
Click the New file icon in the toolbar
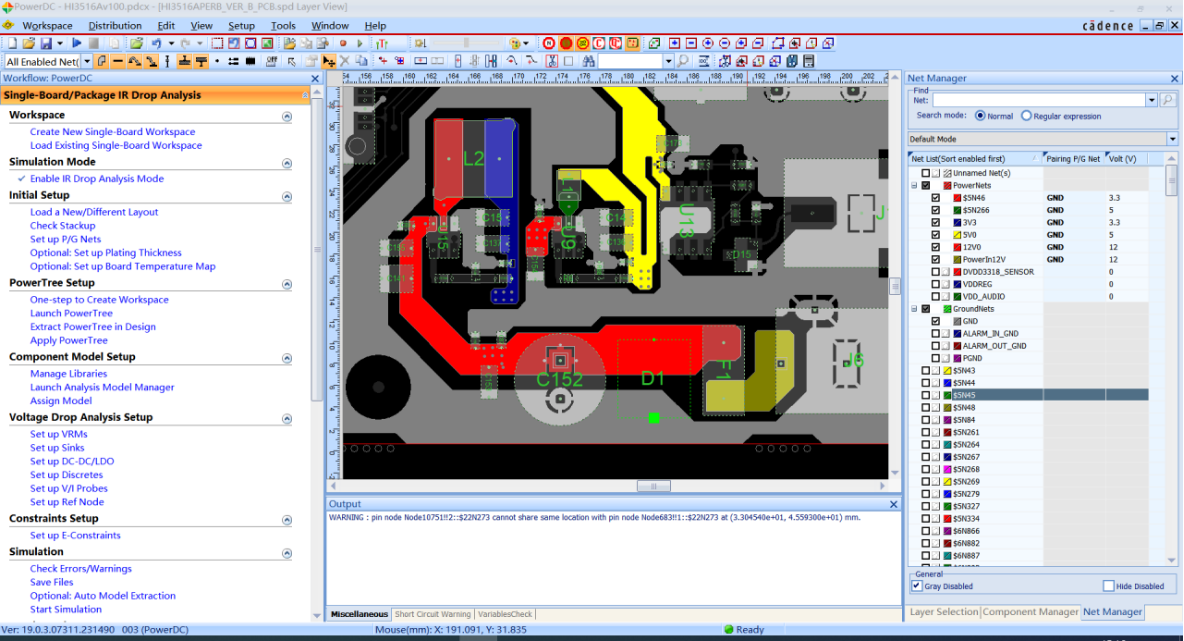12,43
